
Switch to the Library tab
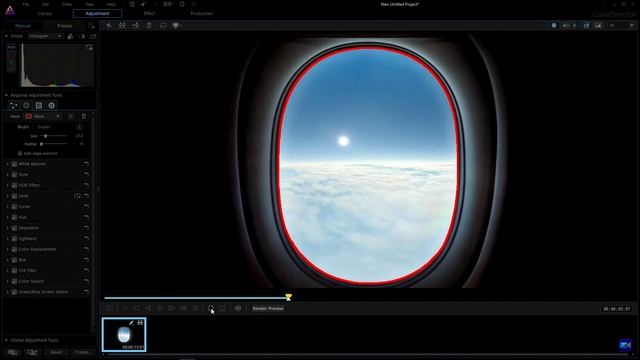[x=45, y=13]
